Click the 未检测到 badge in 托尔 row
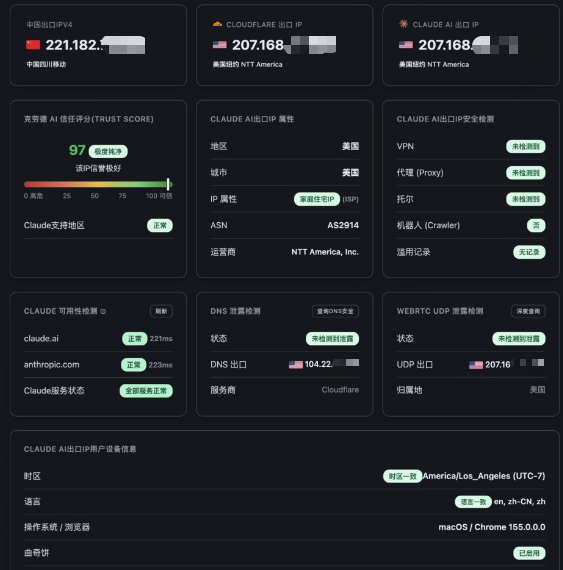 click(x=526, y=199)
